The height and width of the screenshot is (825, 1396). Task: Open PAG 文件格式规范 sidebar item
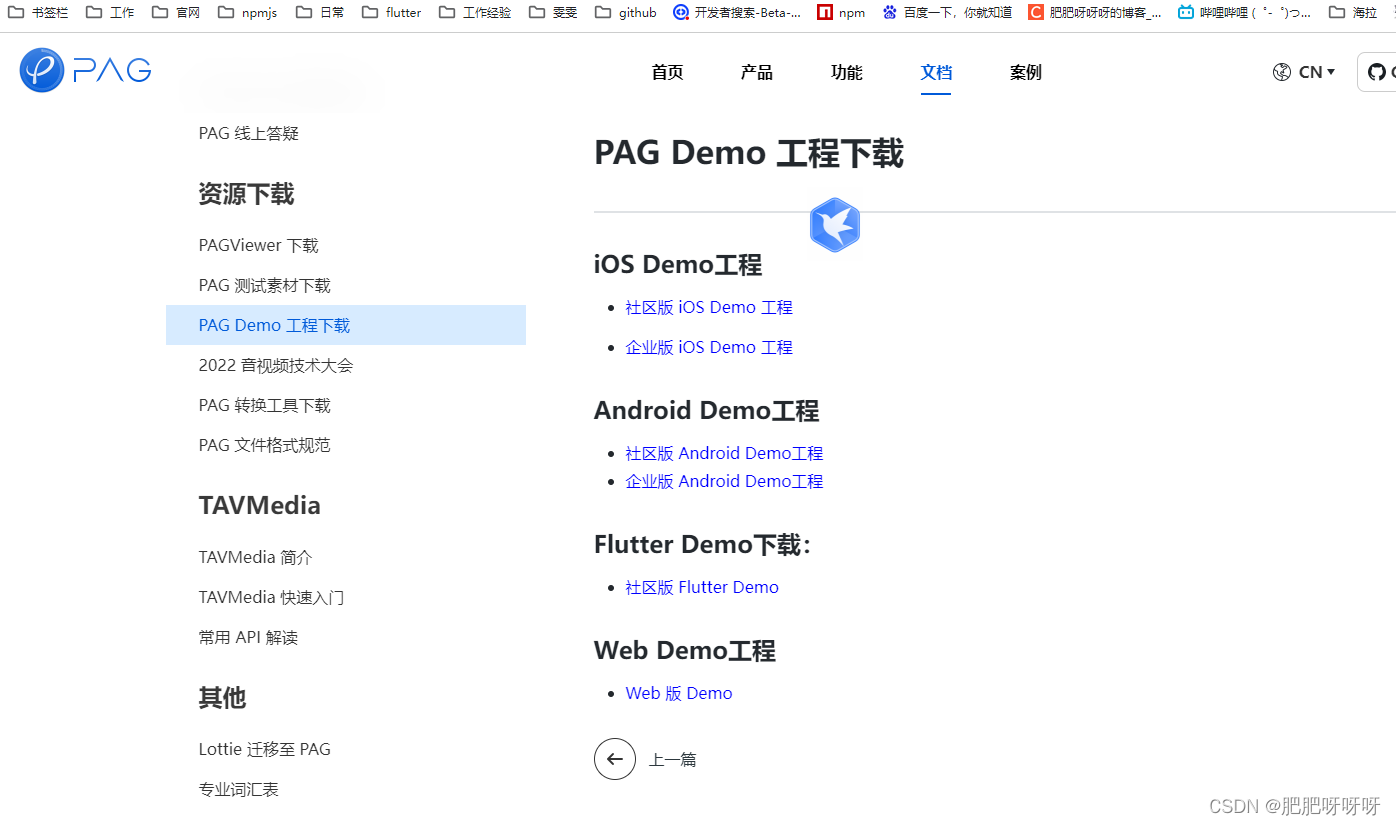tap(265, 445)
